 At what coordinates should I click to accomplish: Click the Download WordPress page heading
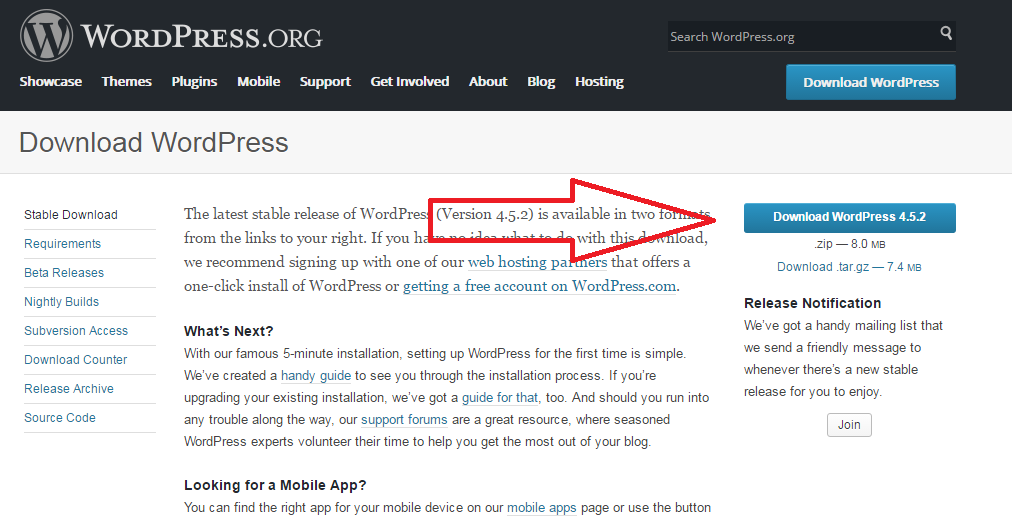click(154, 143)
